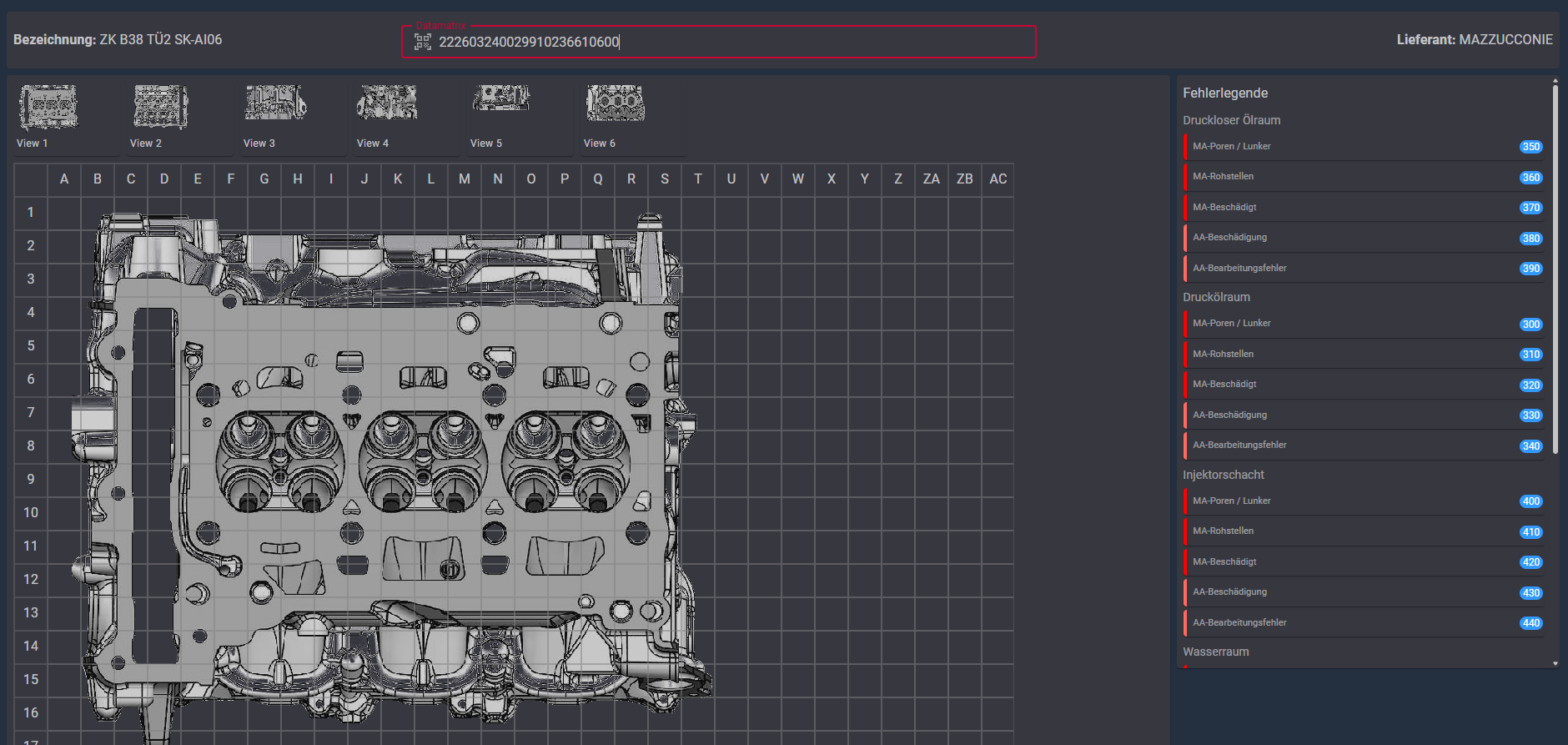Choose MA-Beschädigt code 420
The image size is (1568, 745).
(1364, 561)
